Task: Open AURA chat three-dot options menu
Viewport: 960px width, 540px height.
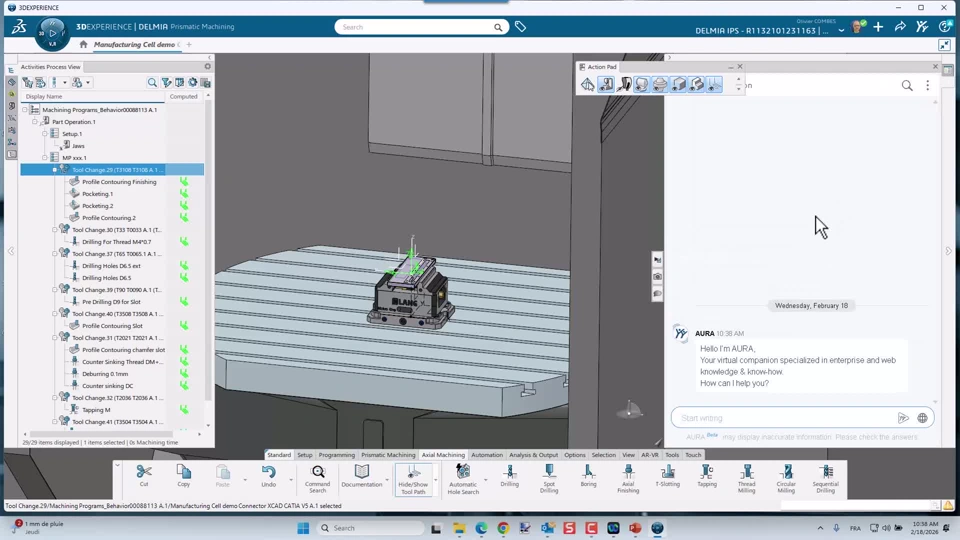Action: tap(928, 86)
